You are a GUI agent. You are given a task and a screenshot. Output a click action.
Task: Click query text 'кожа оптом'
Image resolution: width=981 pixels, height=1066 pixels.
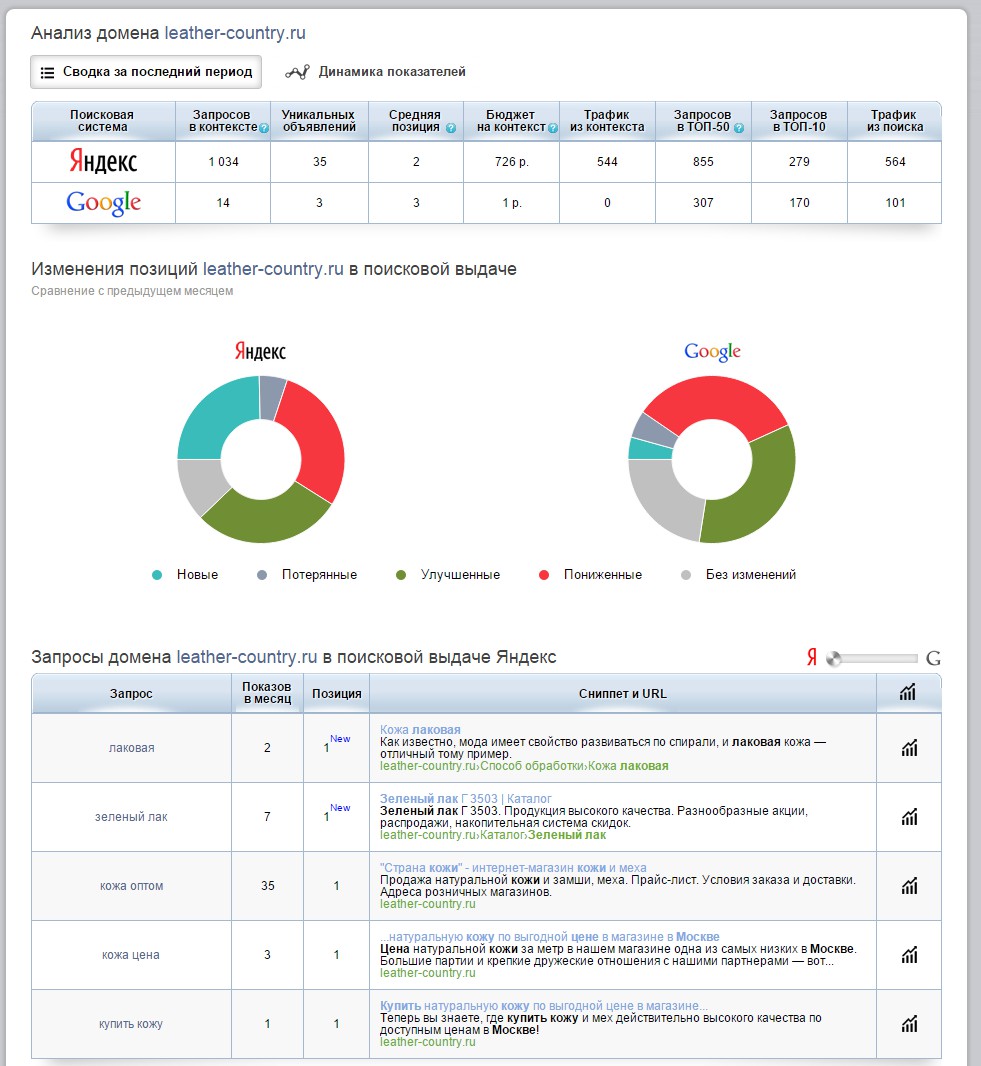131,886
